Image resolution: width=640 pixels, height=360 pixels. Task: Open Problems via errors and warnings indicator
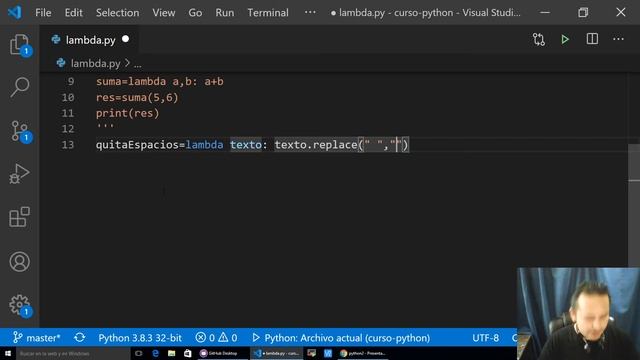tap(216, 338)
